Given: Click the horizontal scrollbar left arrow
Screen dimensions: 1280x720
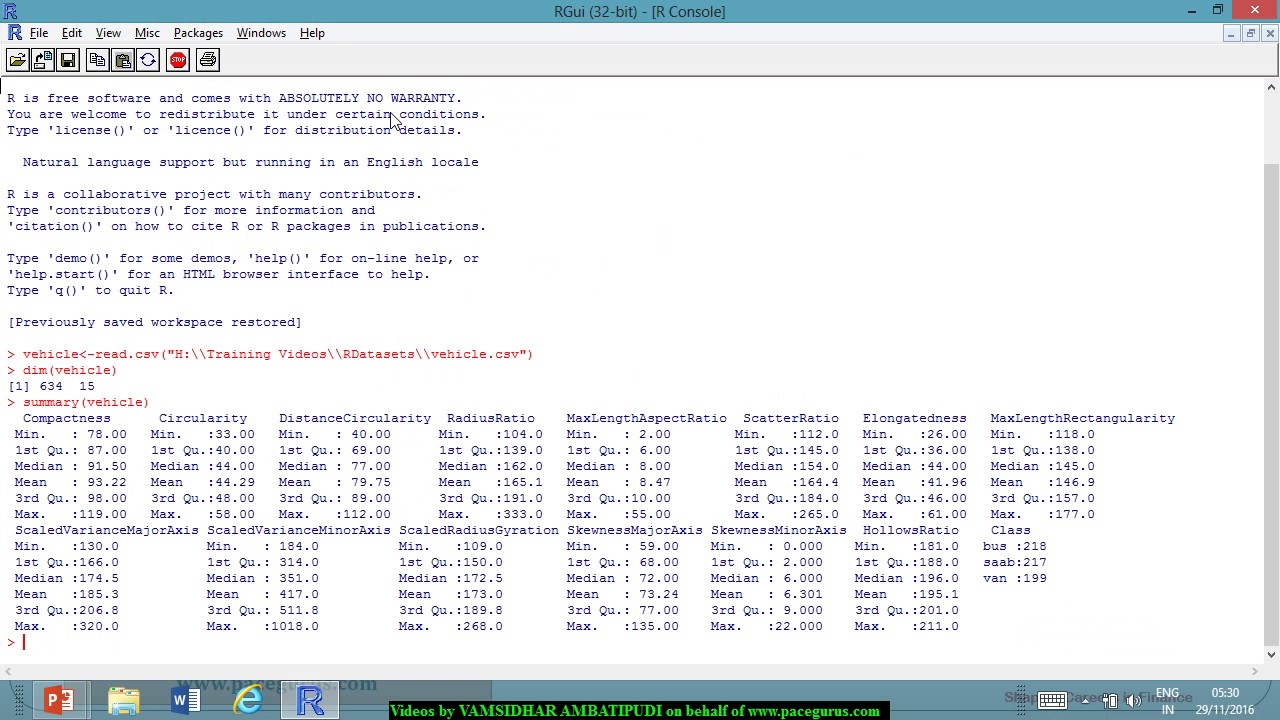Looking at the screenshot, I should click(x=9, y=671).
